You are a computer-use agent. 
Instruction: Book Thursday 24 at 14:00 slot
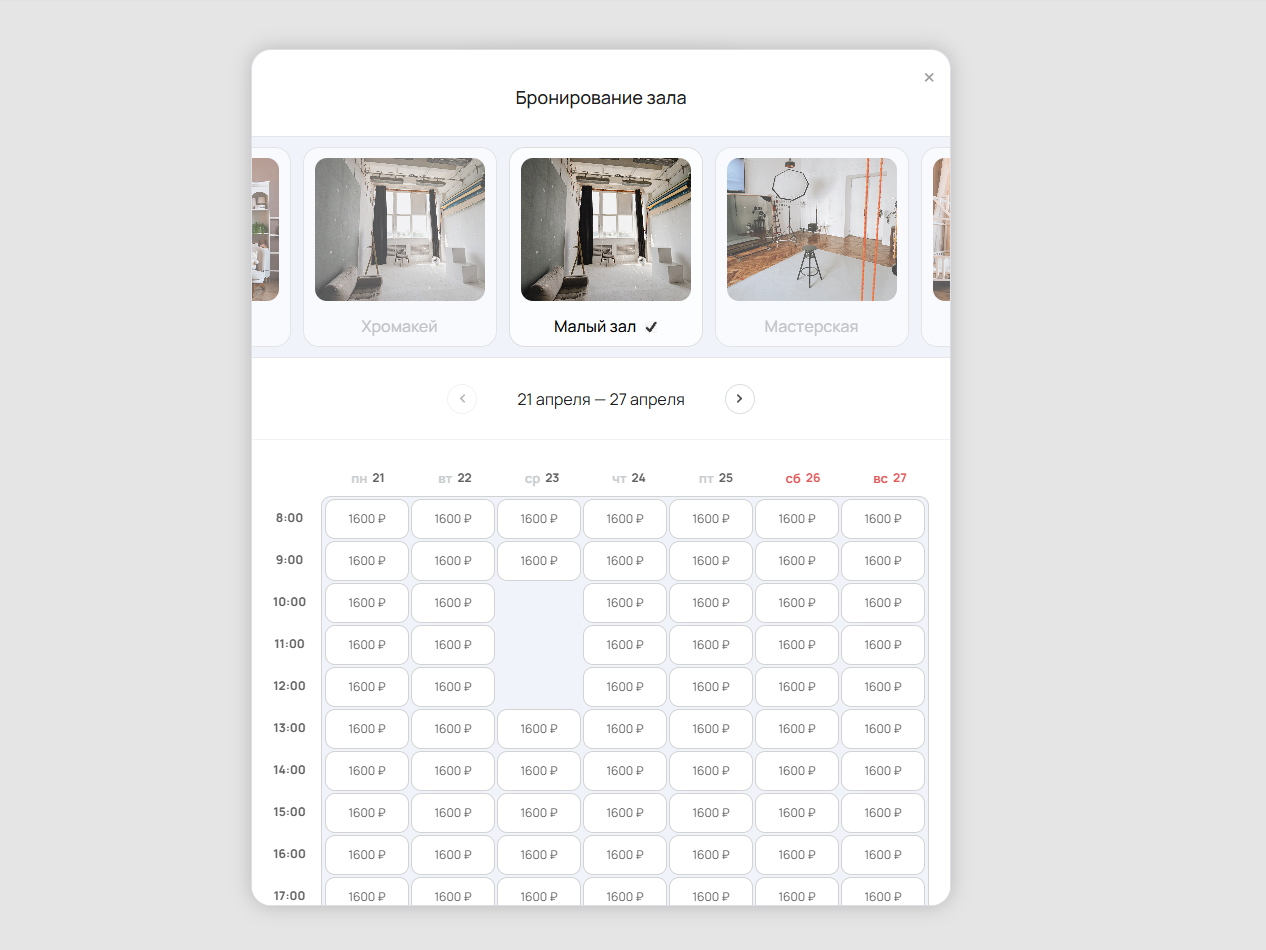(x=625, y=771)
